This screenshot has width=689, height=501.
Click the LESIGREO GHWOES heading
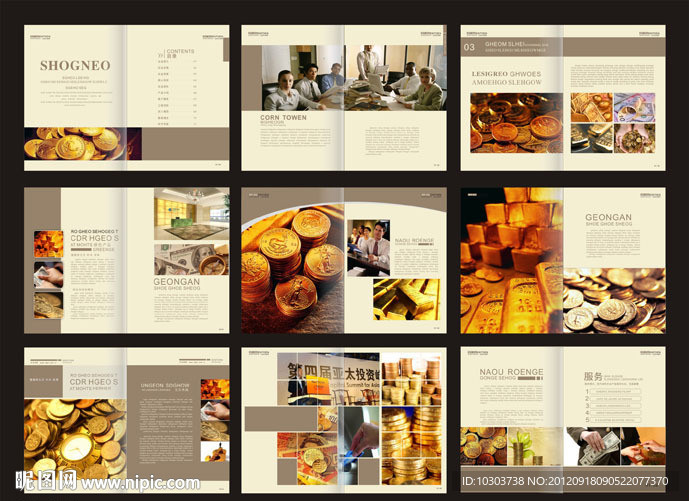pos(506,74)
